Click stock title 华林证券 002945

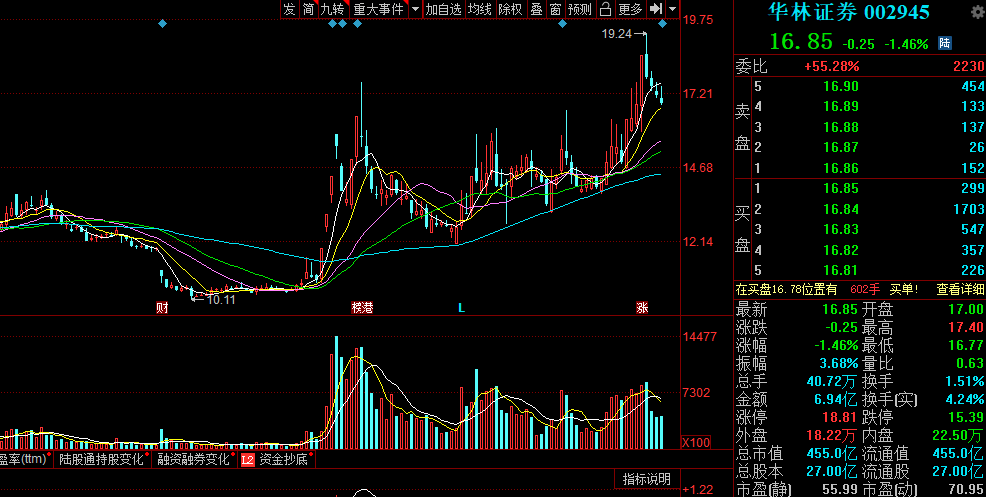point(848,12)
